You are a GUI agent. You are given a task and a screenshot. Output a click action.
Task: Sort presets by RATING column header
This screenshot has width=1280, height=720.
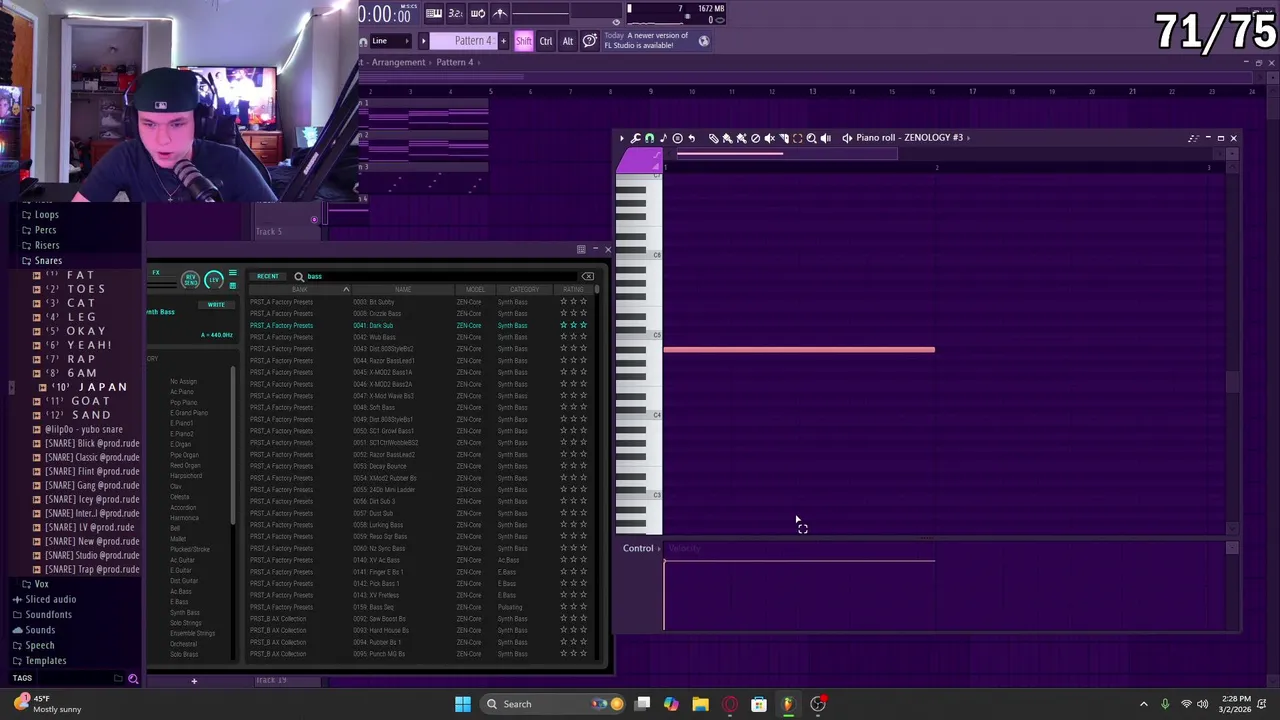573,290
